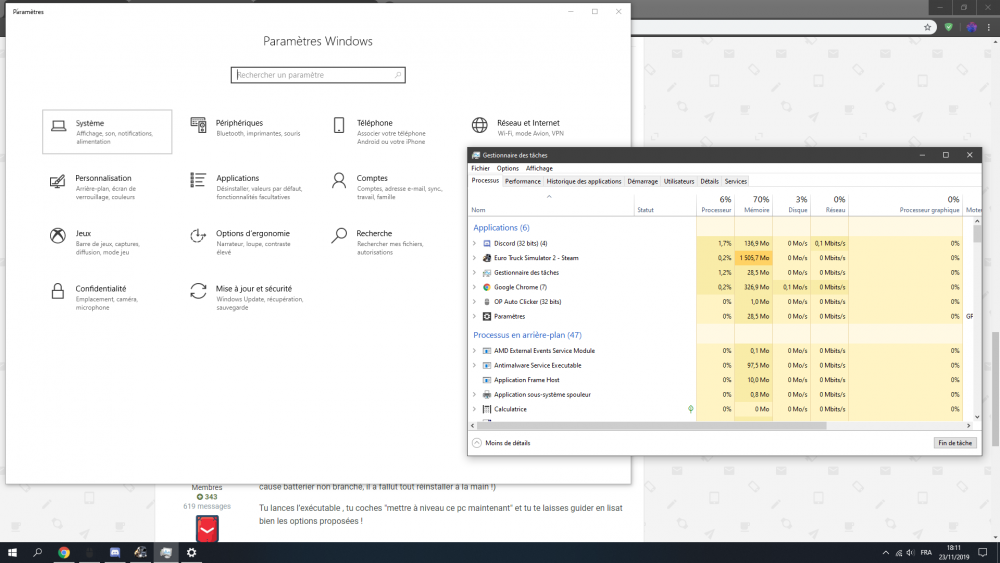Open Chrome from the Windows taskbar
Image resolution: width=1000 pixels, height=563 pixels.
click(x=63, y=552)
